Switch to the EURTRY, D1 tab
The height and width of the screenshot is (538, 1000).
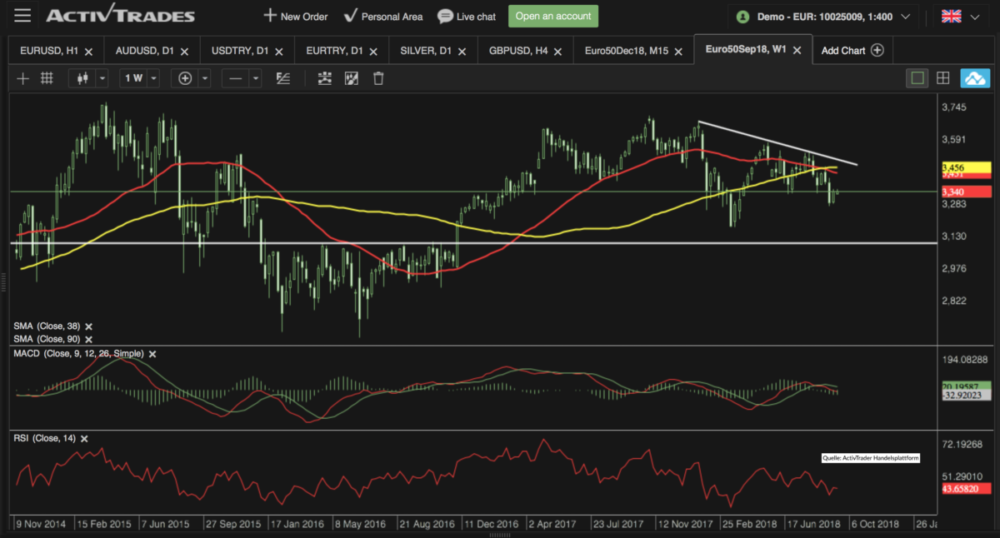[x=334, y=50]
